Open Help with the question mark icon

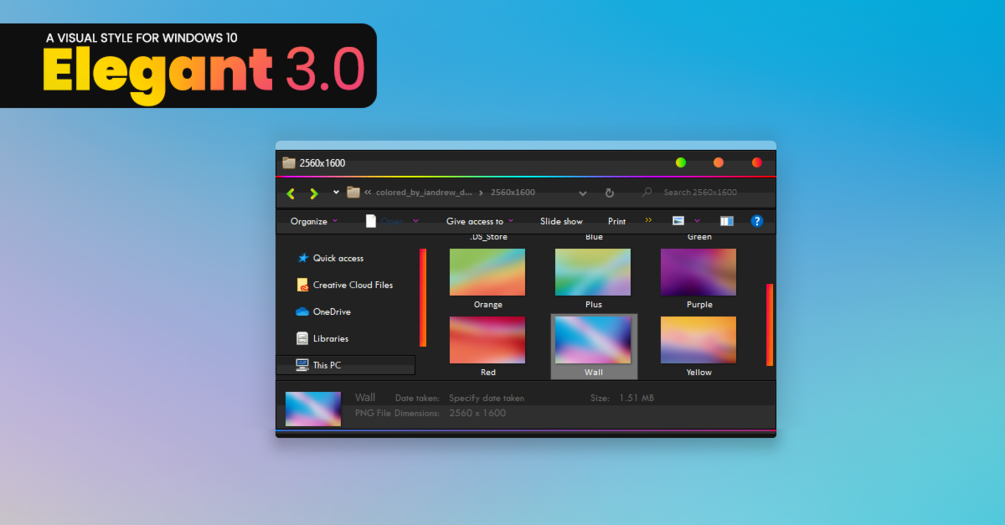(757, 221)
